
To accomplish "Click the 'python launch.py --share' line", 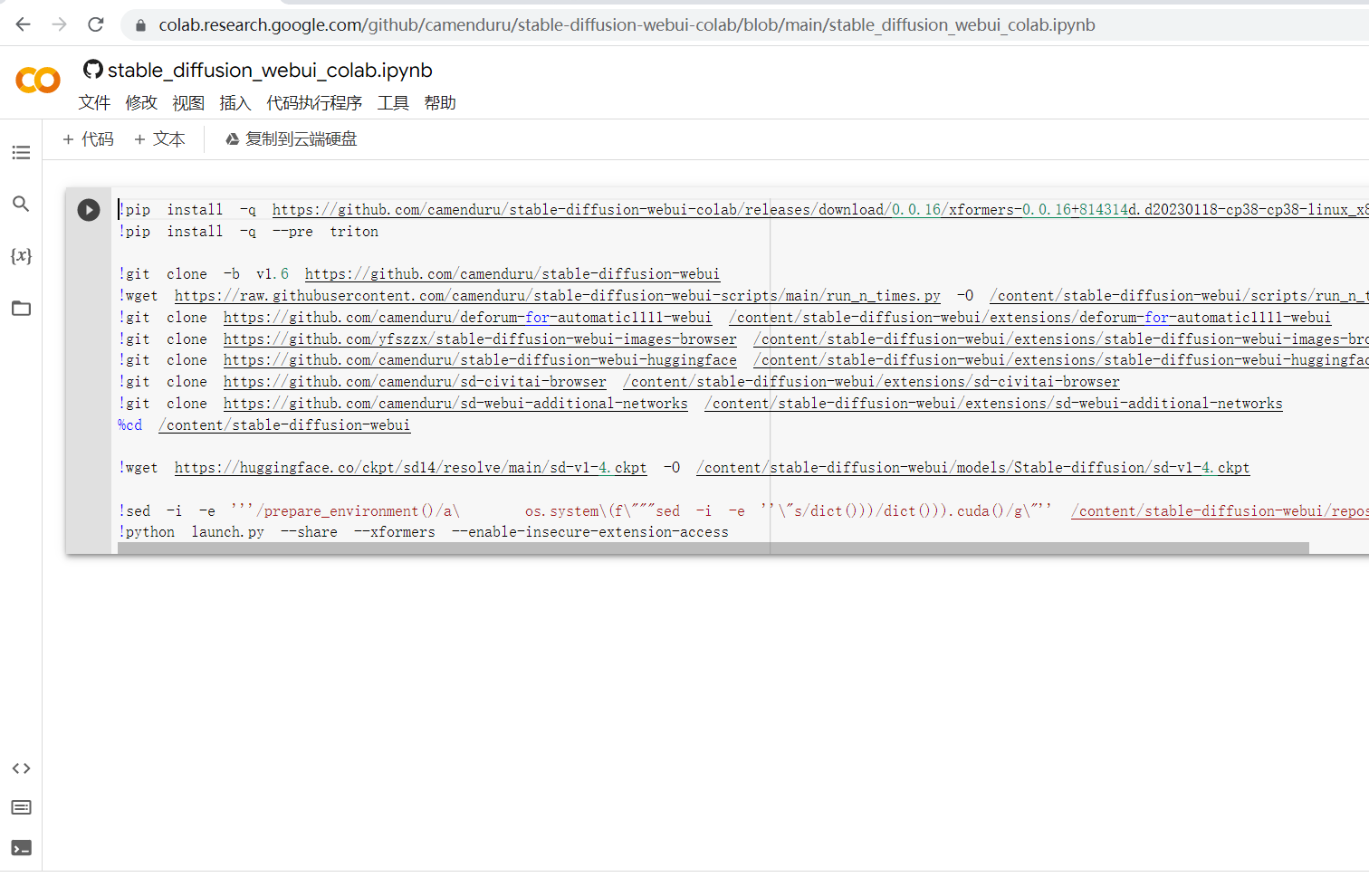I will tap(424, 532).
